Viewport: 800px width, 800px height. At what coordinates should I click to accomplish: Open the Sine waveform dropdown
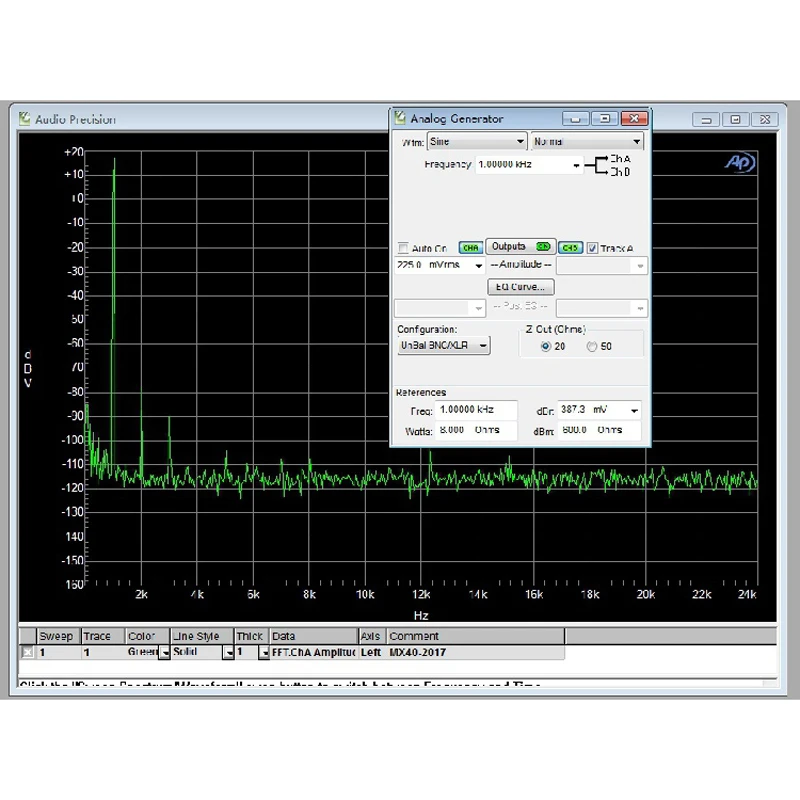(477, 141)
